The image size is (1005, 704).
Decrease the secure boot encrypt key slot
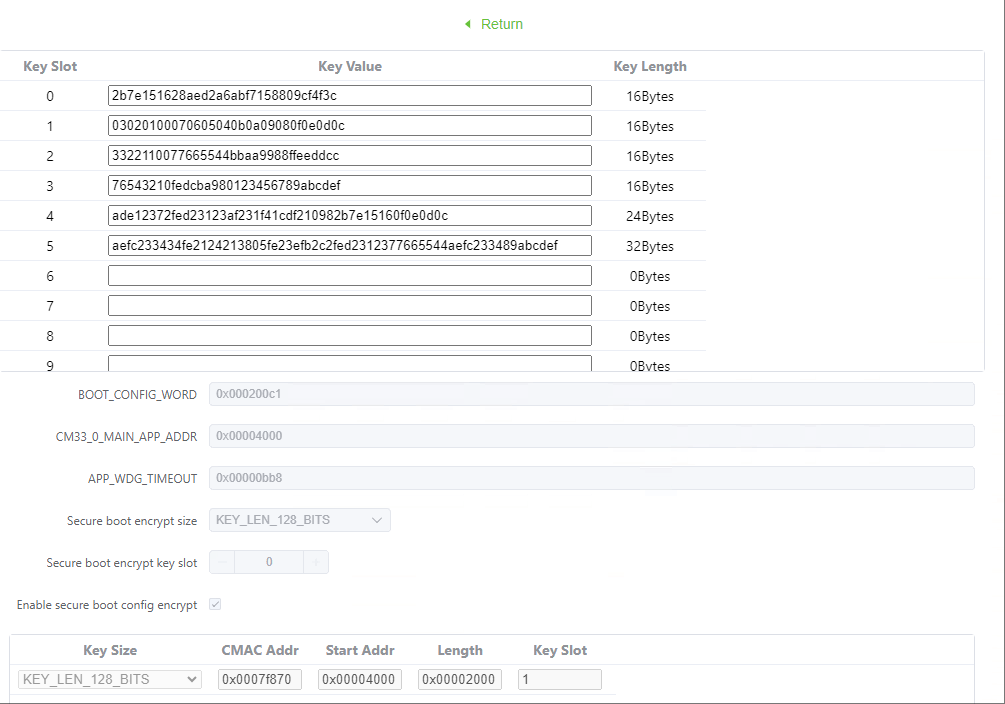click(221, 563)
